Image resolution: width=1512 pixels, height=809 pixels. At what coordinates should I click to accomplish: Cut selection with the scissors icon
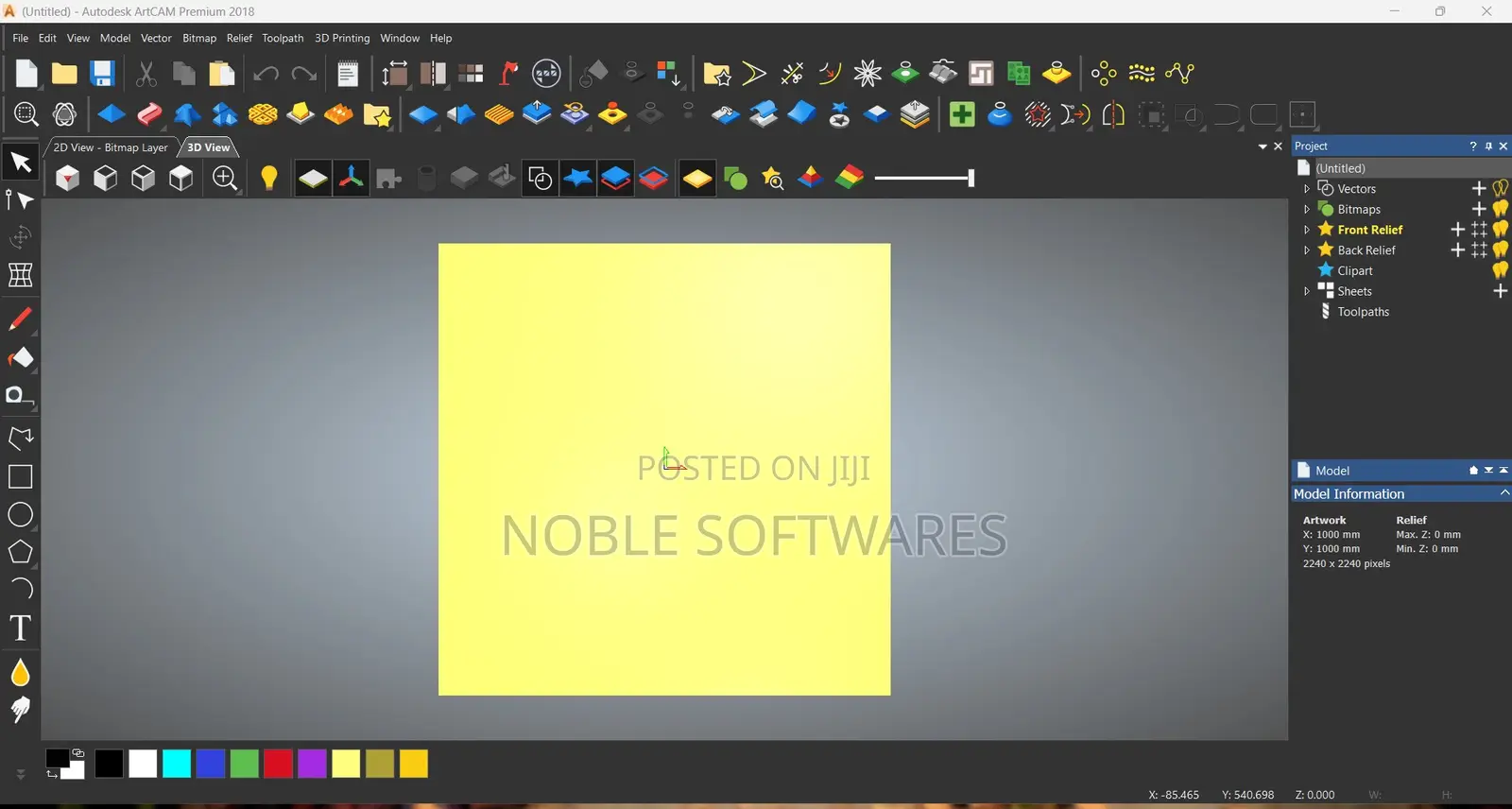click(146, 73)
